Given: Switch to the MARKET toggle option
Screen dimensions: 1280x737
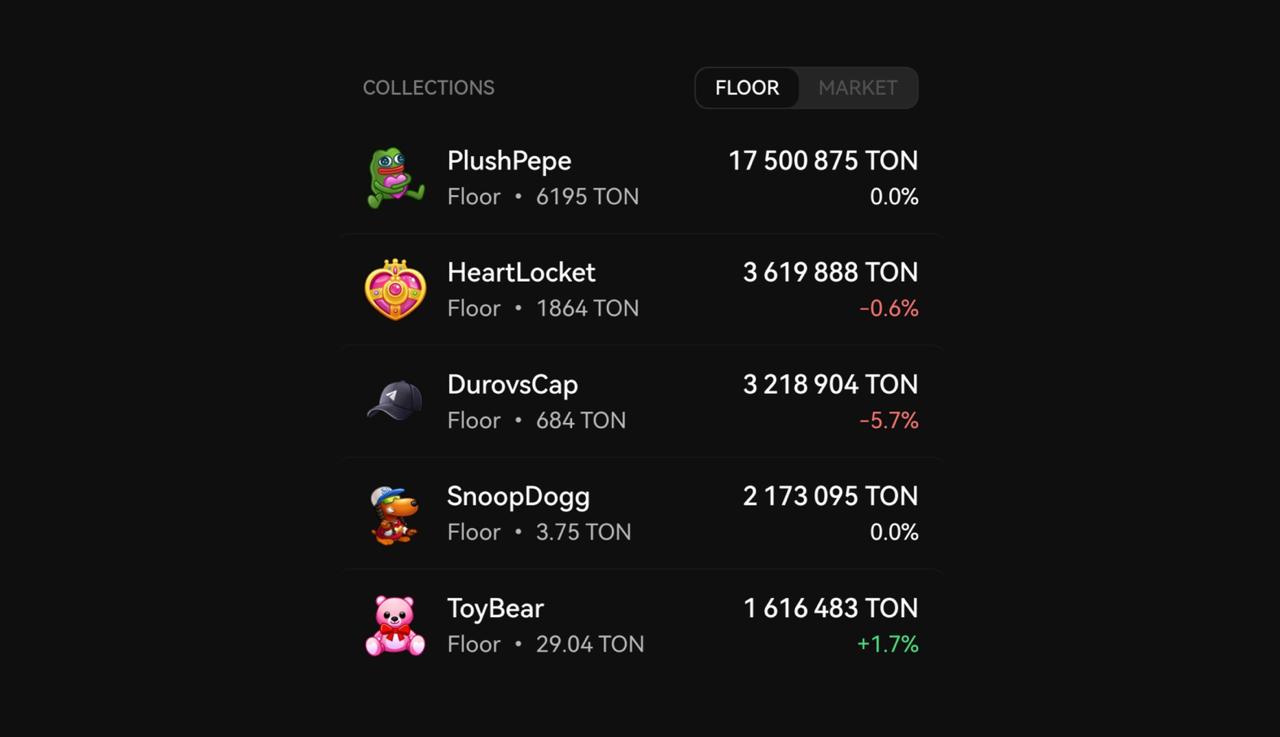Looking at the screenshot, I should click(x=858, y=88).
